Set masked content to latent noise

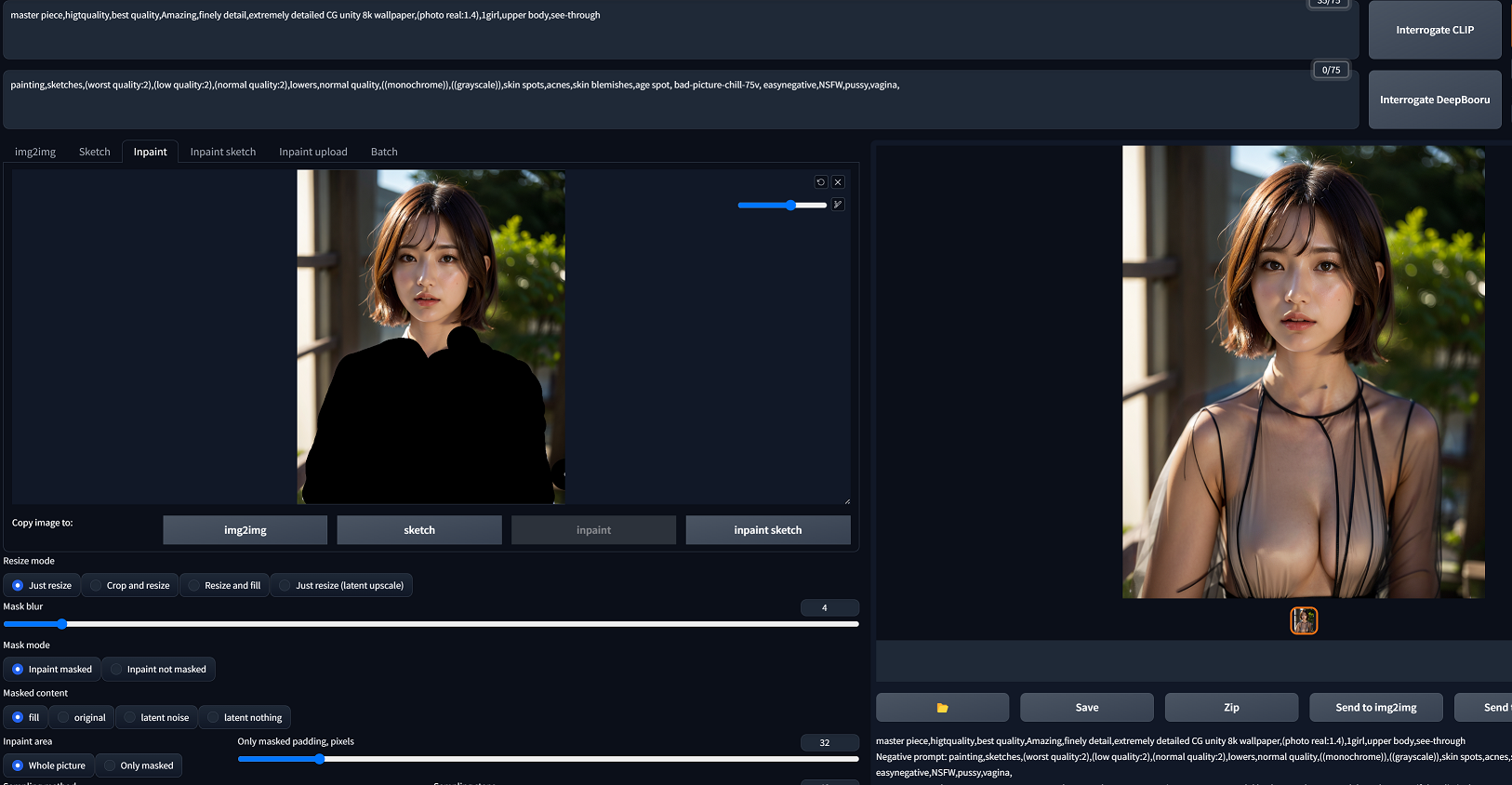(x=156, y=718)
